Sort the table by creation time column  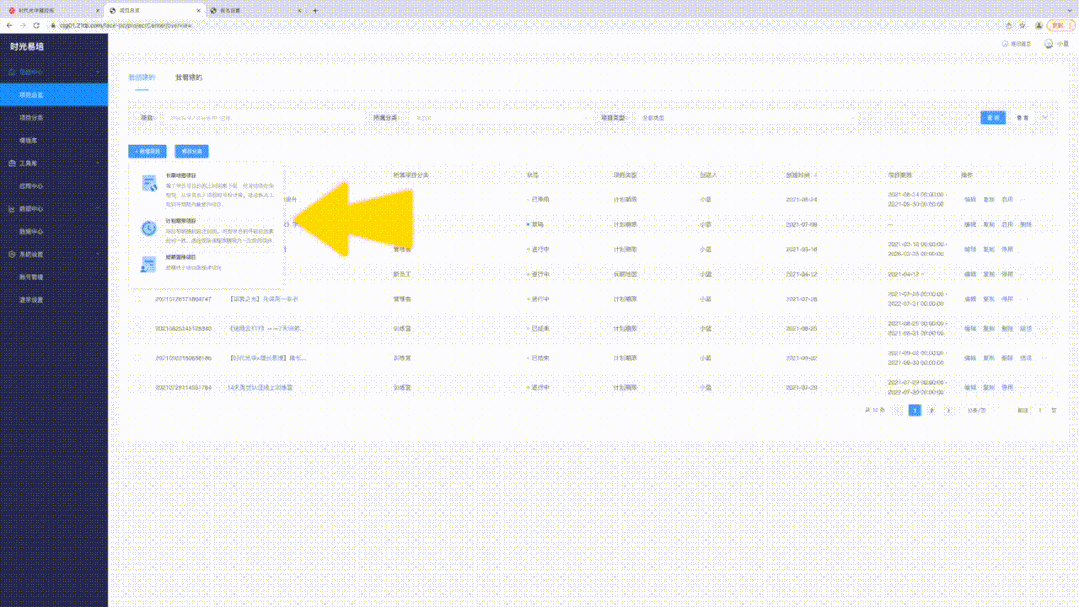(801, 175)
